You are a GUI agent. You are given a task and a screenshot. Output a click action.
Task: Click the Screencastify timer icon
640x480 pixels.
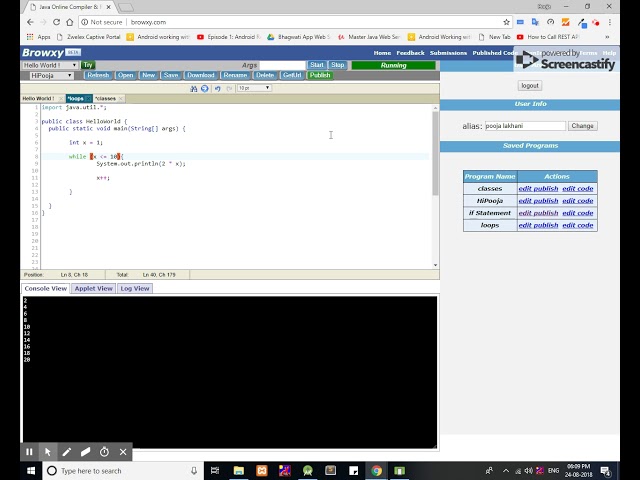point(104,452)
